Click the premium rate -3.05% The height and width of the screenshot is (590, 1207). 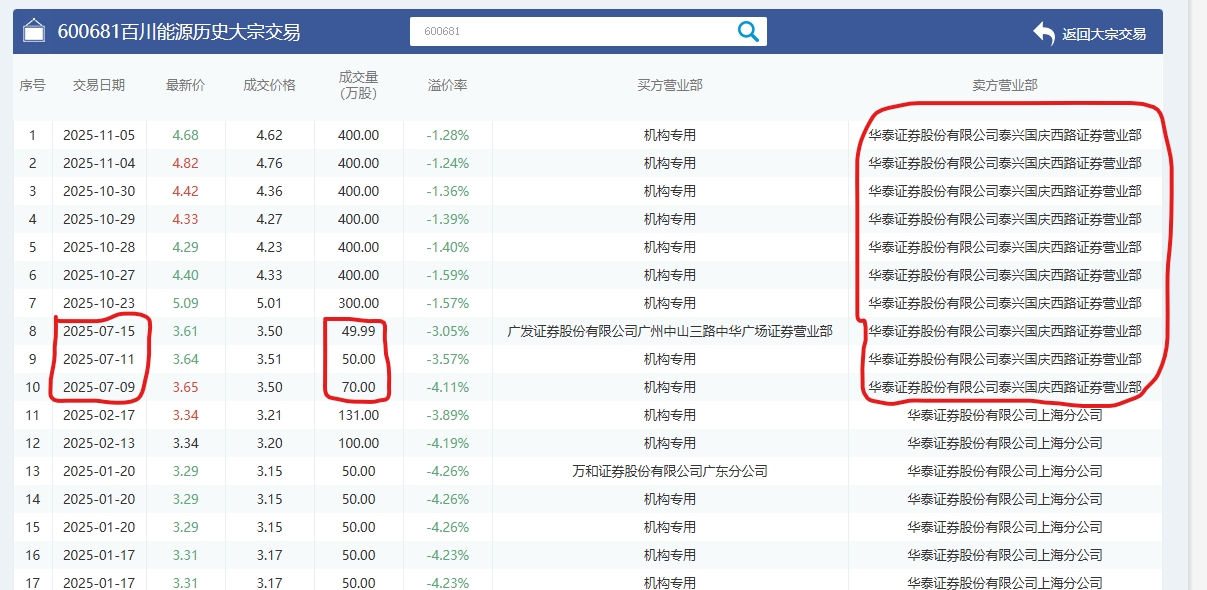447,331
